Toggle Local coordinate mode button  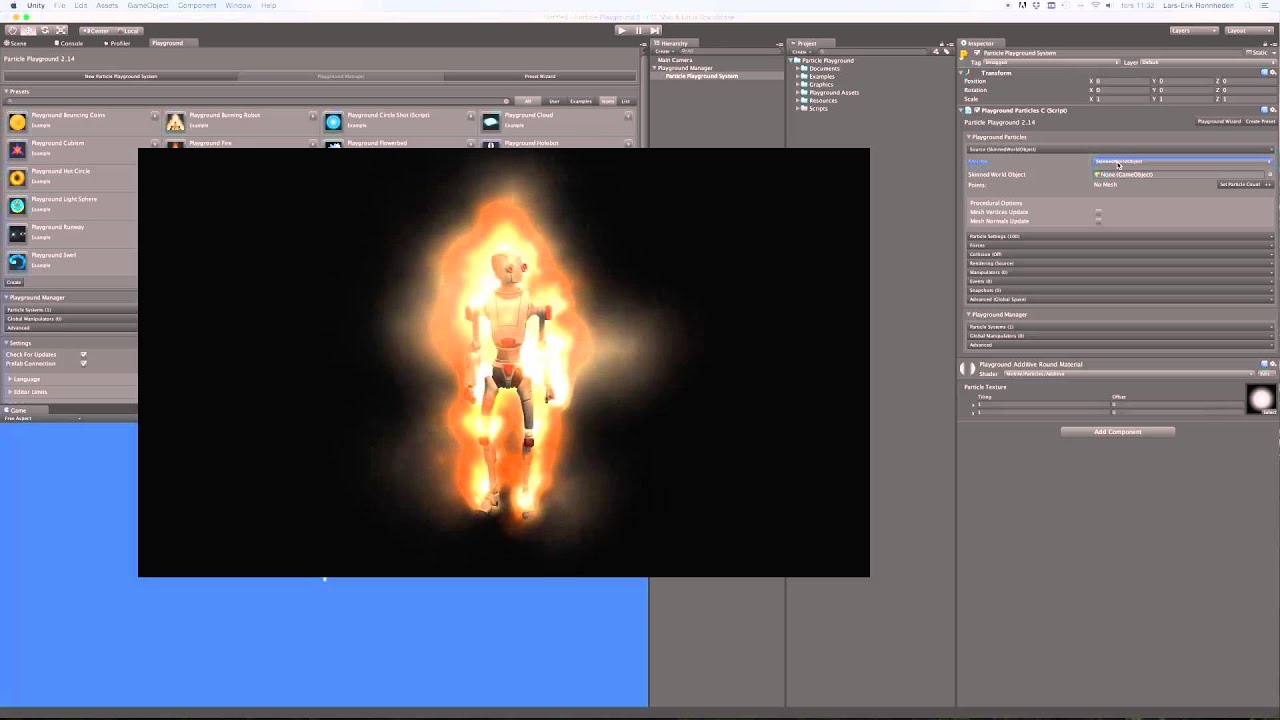[128, 30]
